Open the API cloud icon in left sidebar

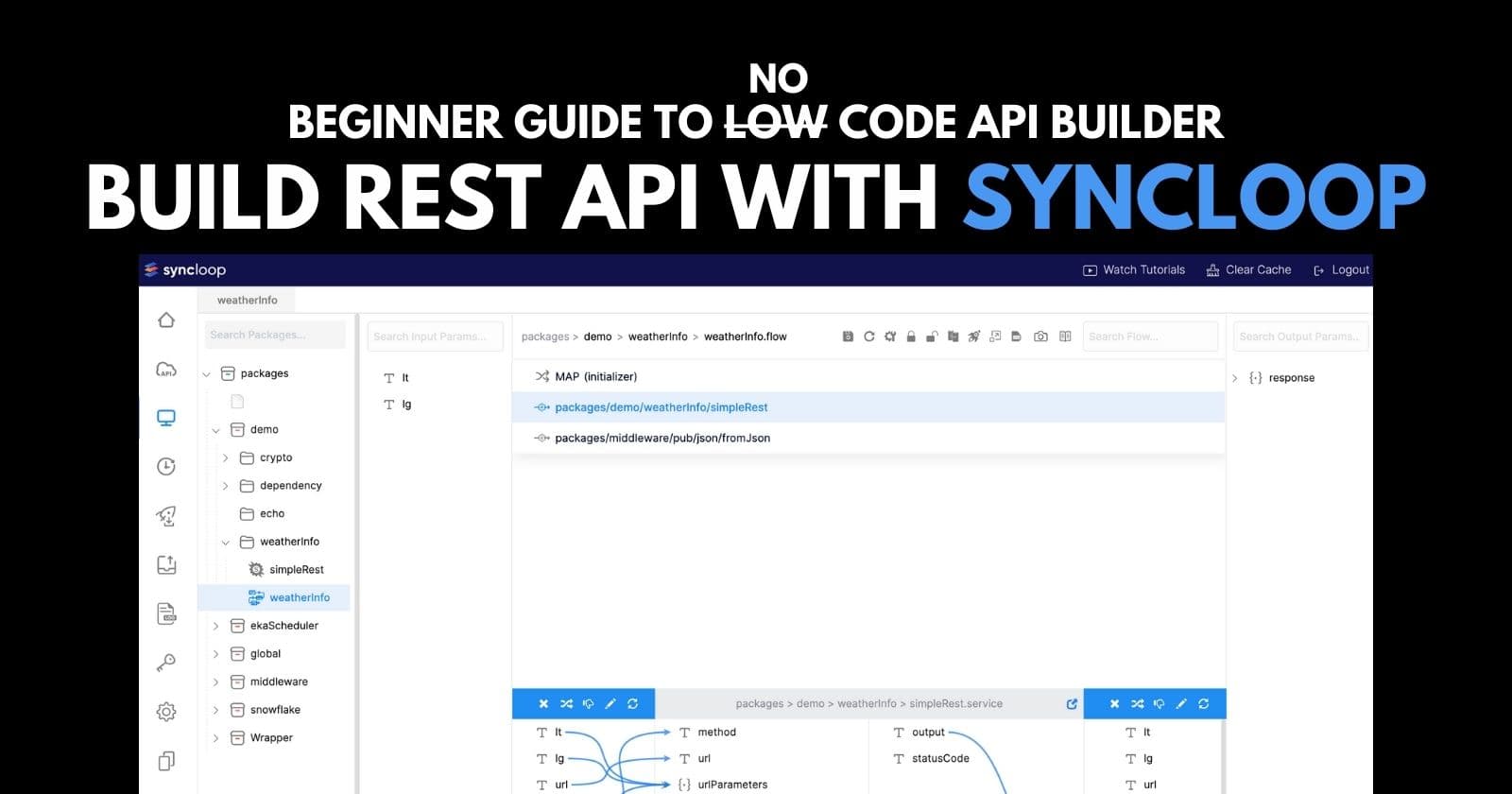(x=166, y=370)
